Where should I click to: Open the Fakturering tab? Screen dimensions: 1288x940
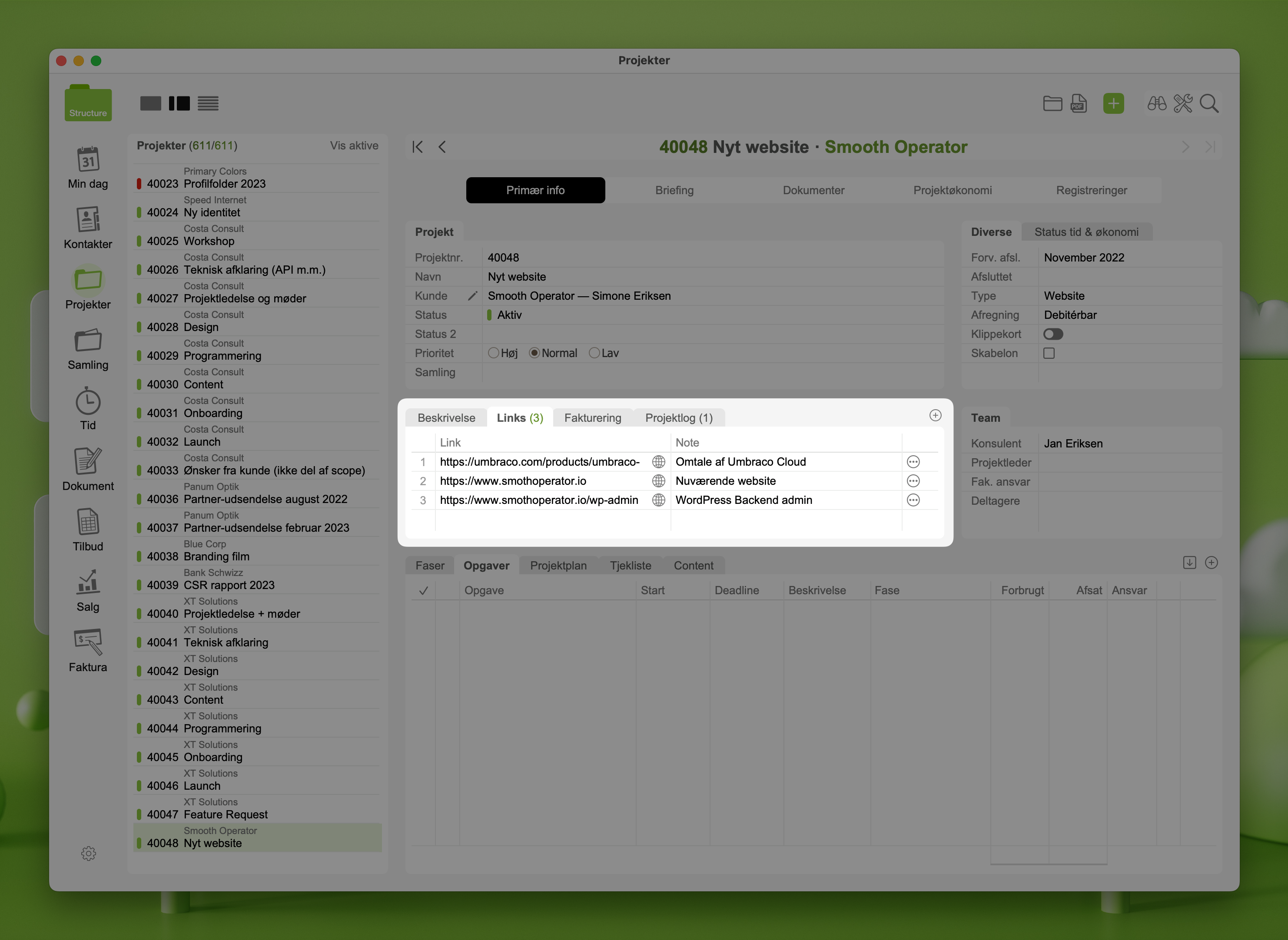click(x=592, y=417)
